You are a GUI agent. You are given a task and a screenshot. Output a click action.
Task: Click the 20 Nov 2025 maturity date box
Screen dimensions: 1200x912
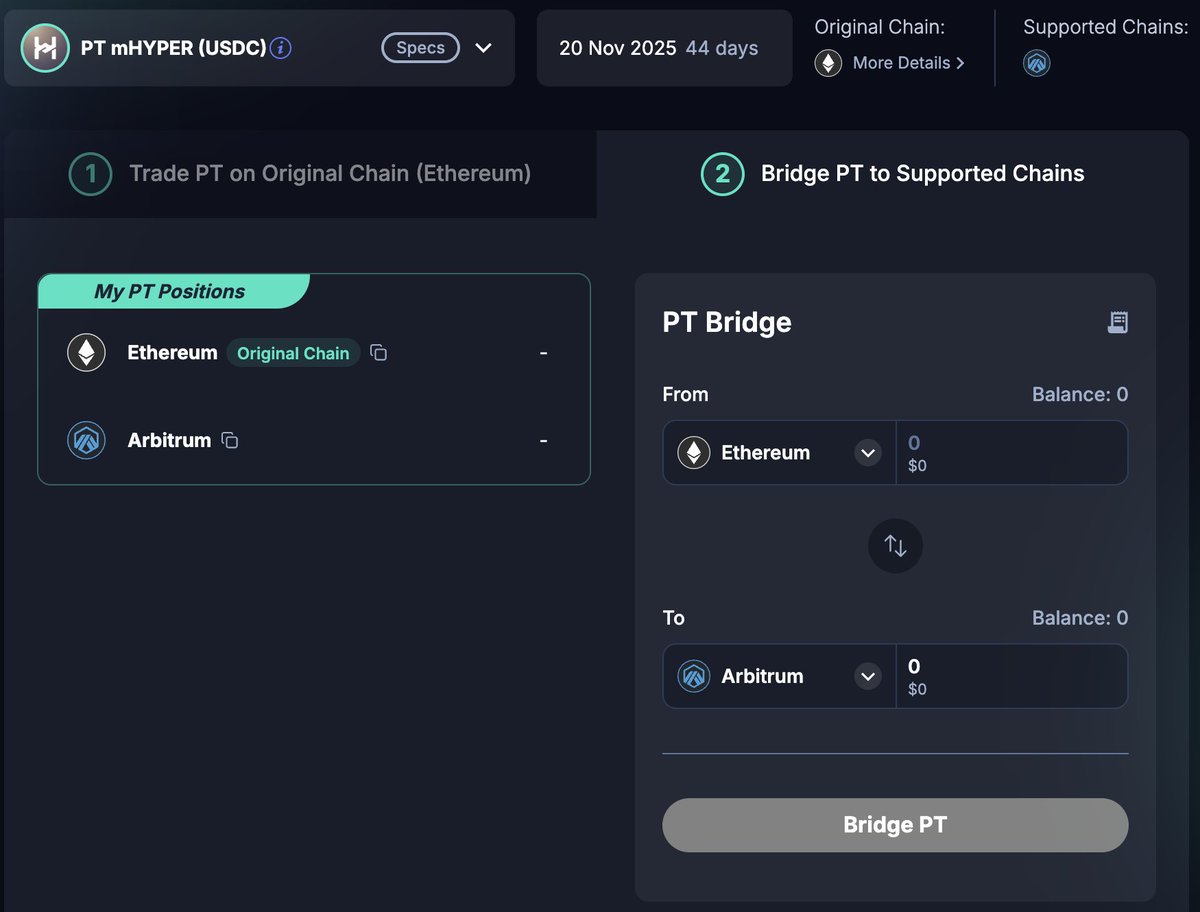(x=664, y=48)
